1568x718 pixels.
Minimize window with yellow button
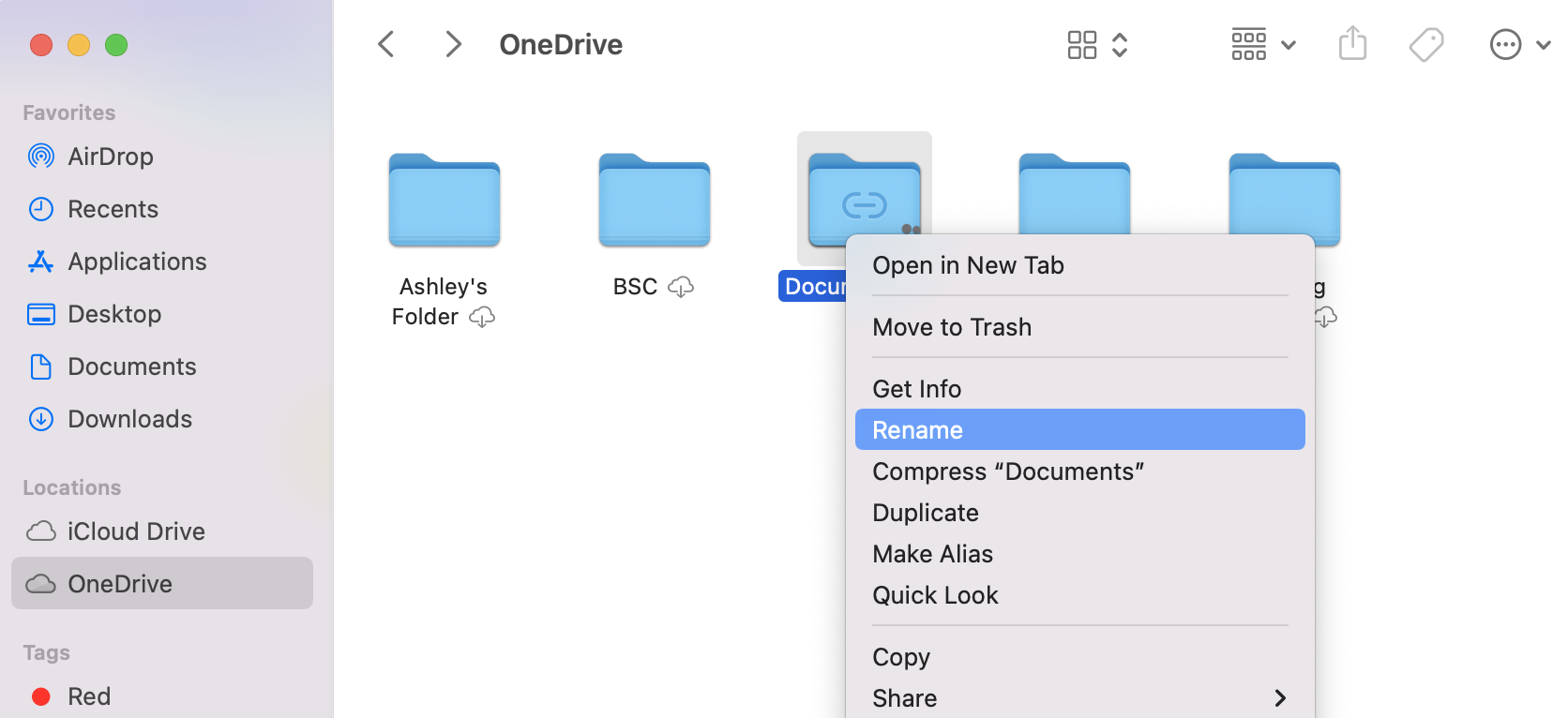(79, 45)
